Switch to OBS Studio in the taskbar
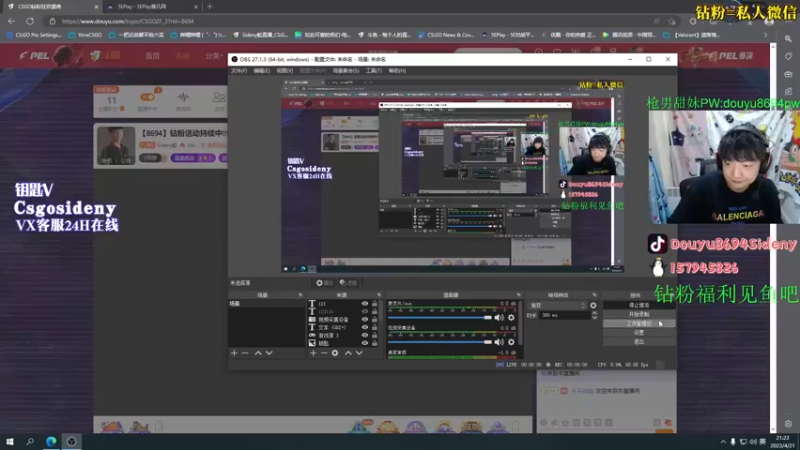 71,441
